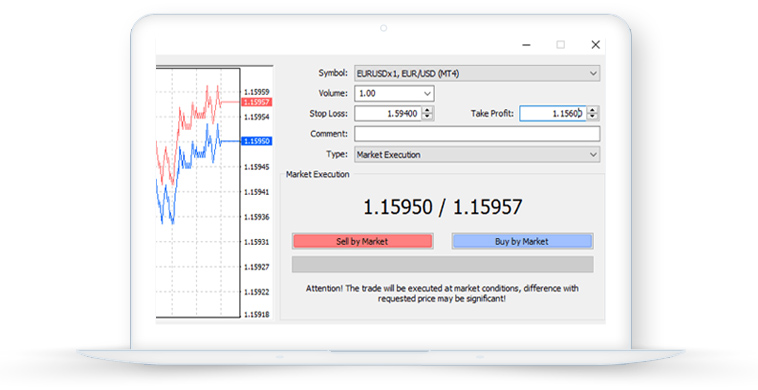Open the Symbol dropdown list
This screenshot has height=390, width=758.
593,73
